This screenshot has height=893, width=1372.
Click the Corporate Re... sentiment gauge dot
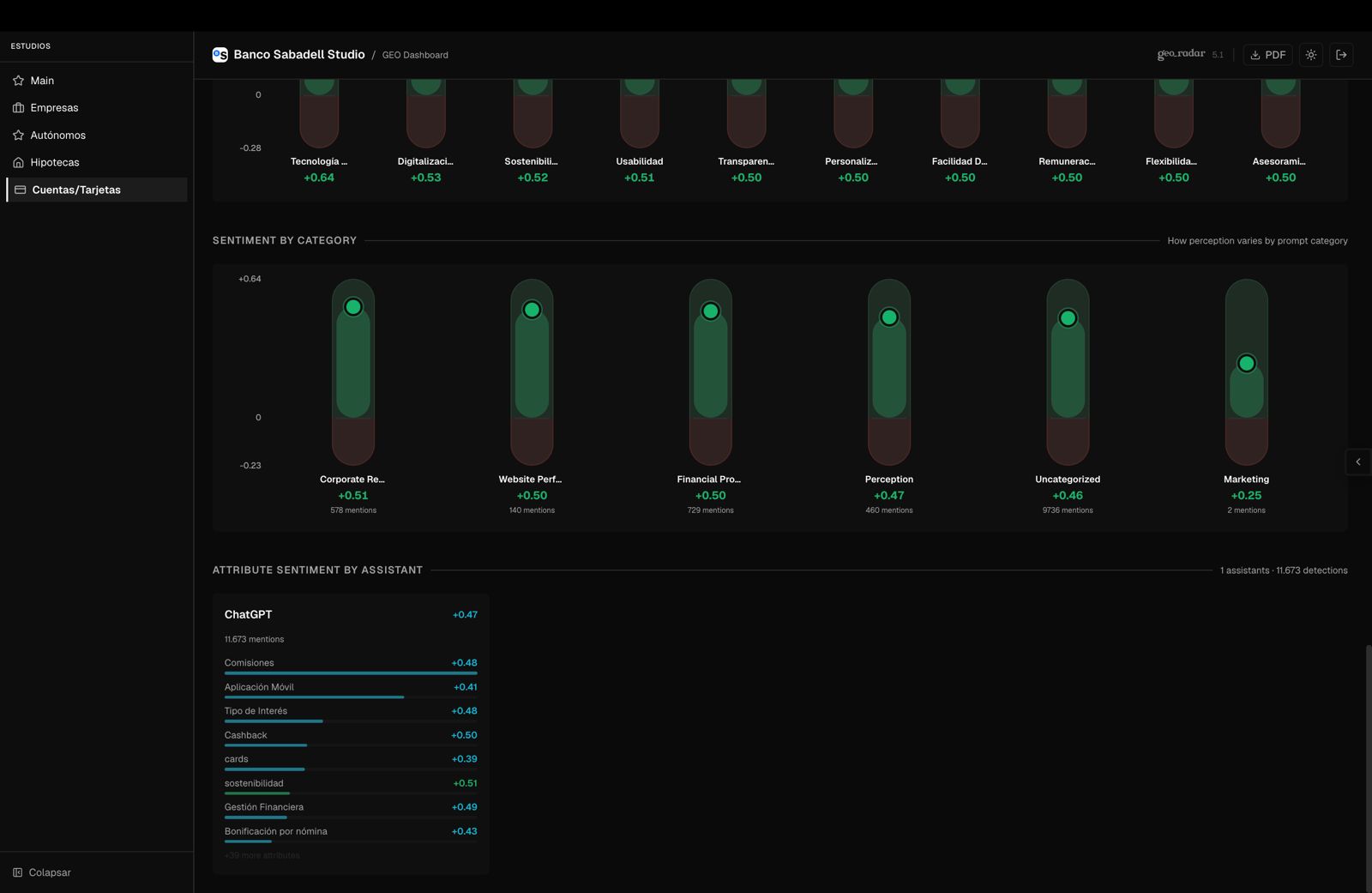tap(353, 307)
